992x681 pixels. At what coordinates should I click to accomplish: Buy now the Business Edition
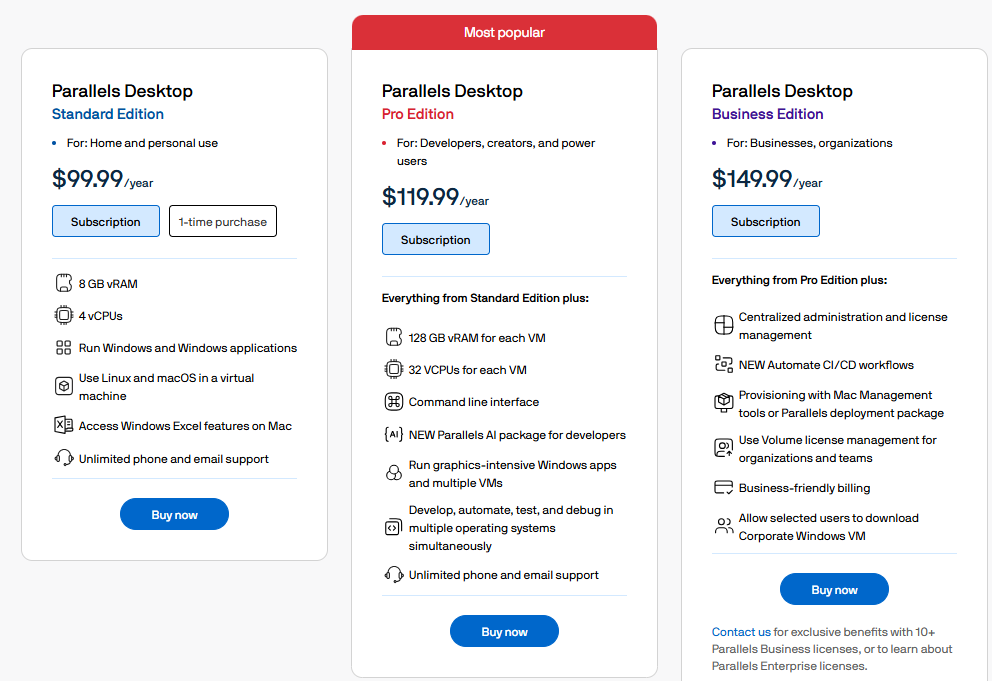click(x=834, y=589)
